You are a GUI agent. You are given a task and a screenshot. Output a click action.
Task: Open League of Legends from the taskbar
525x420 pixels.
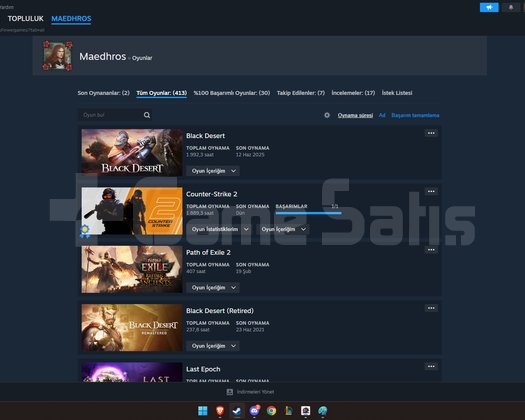click(288, 411)
